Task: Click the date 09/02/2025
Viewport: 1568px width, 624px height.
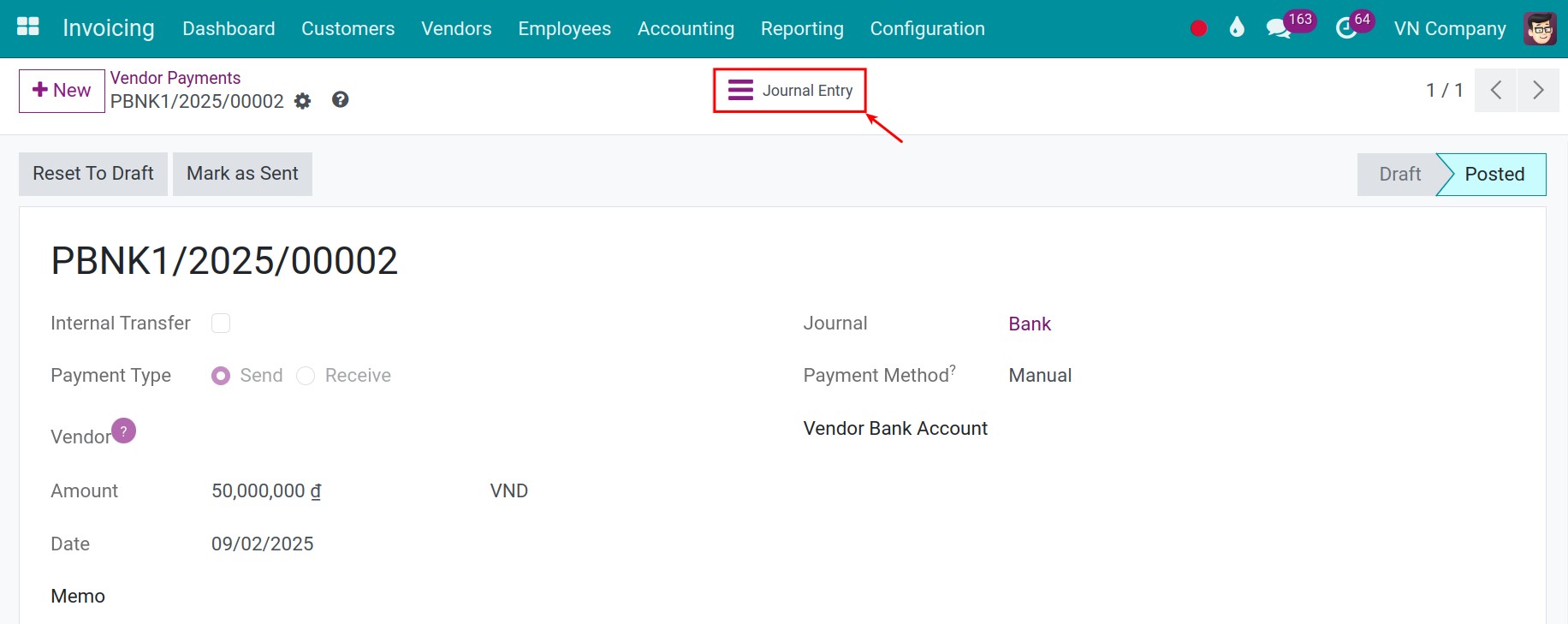Action: pyautogui.click(x=262, y=544)
